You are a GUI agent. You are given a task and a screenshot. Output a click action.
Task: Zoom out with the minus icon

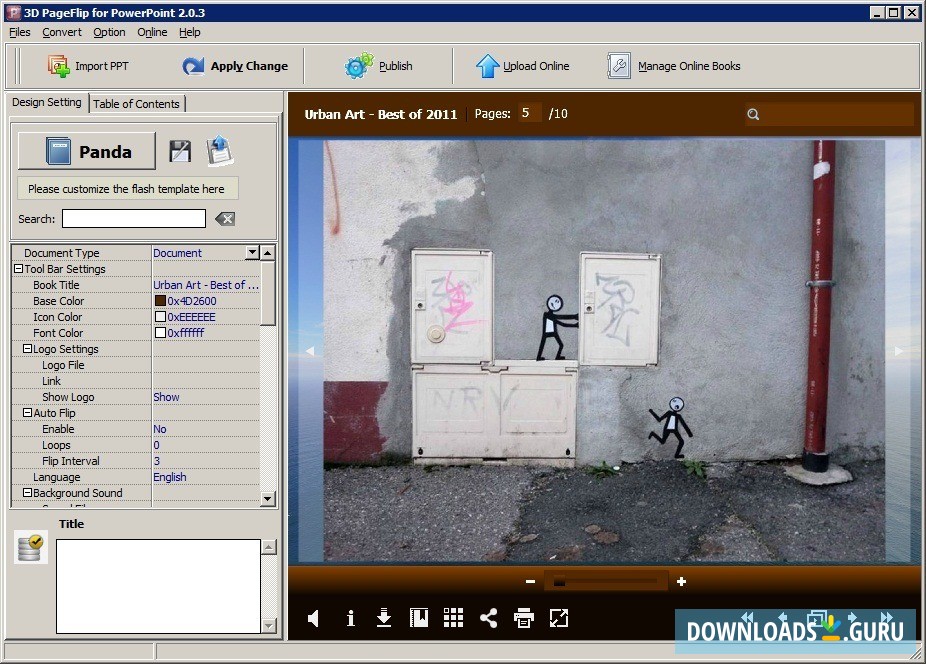[530, 582]
